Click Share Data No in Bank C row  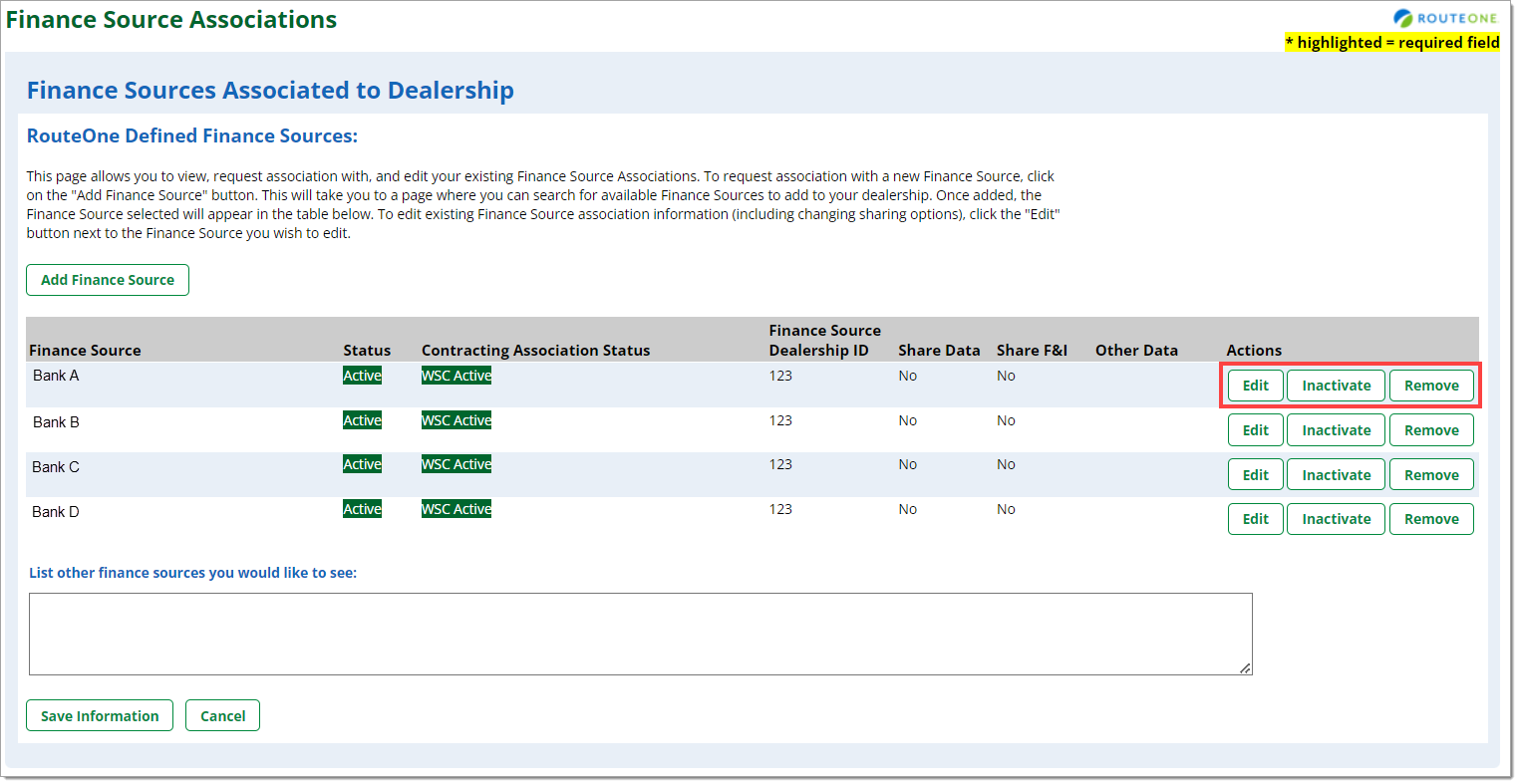pos(907,464)
